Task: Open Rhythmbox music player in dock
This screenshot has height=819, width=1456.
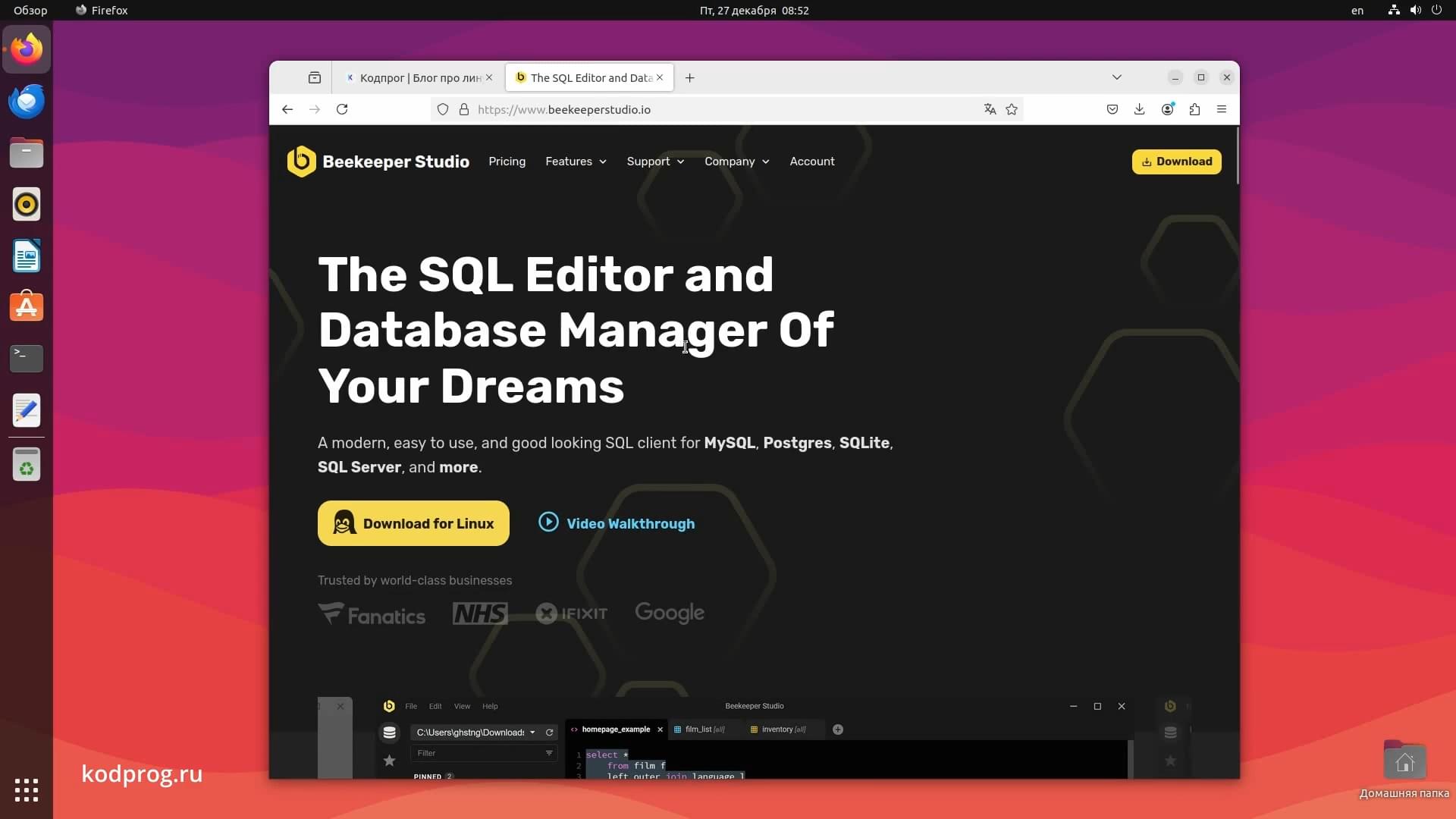Action: (x=27, y=204)
